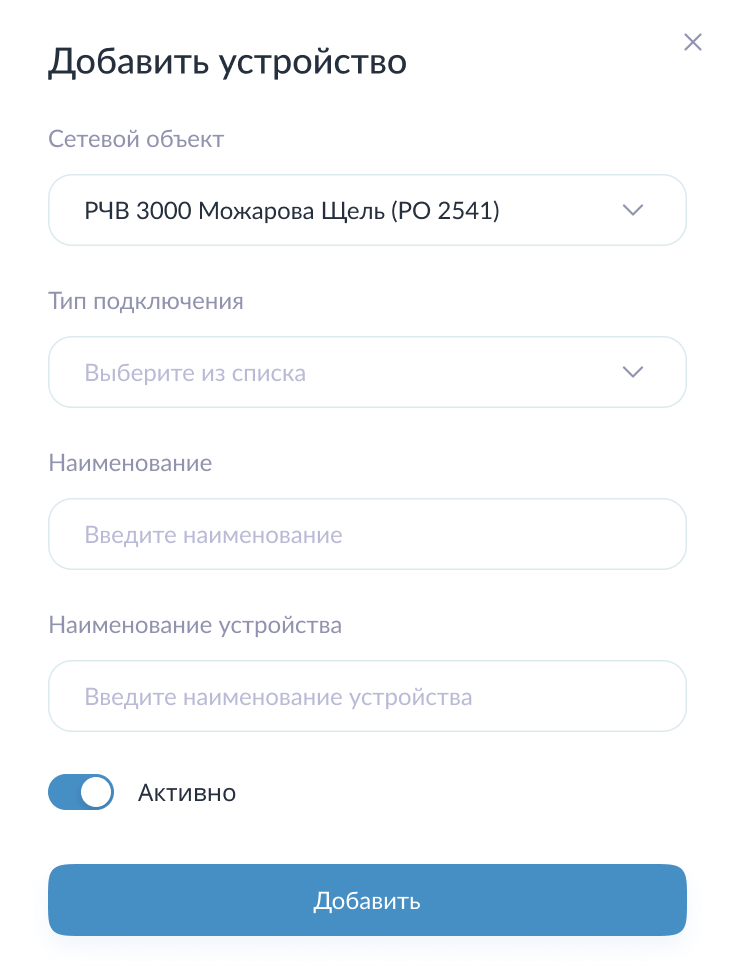Submit the new device form
735x972 pixels.
click(367, 900)
